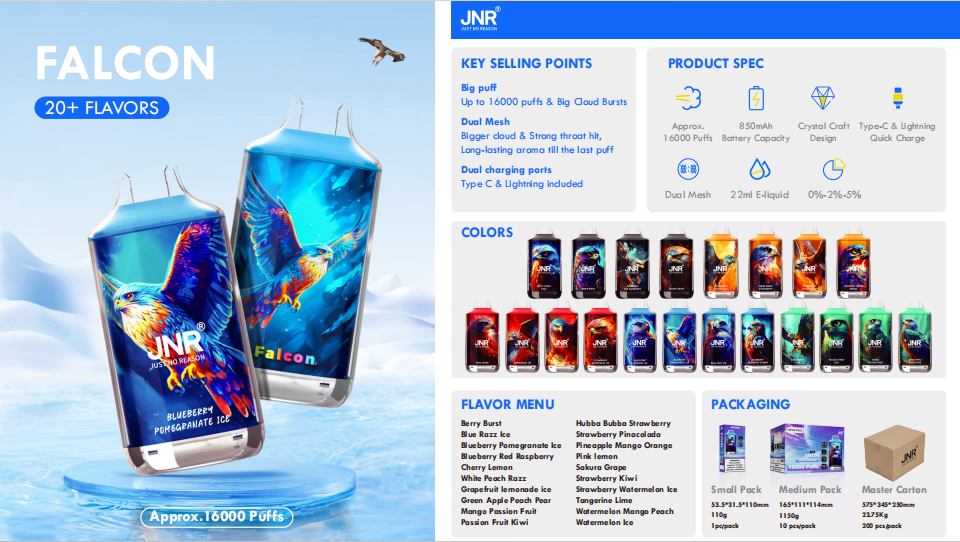Select the Small Pack packaging image
The width and height of the screenshot is (960, 542).
(732, 449)
